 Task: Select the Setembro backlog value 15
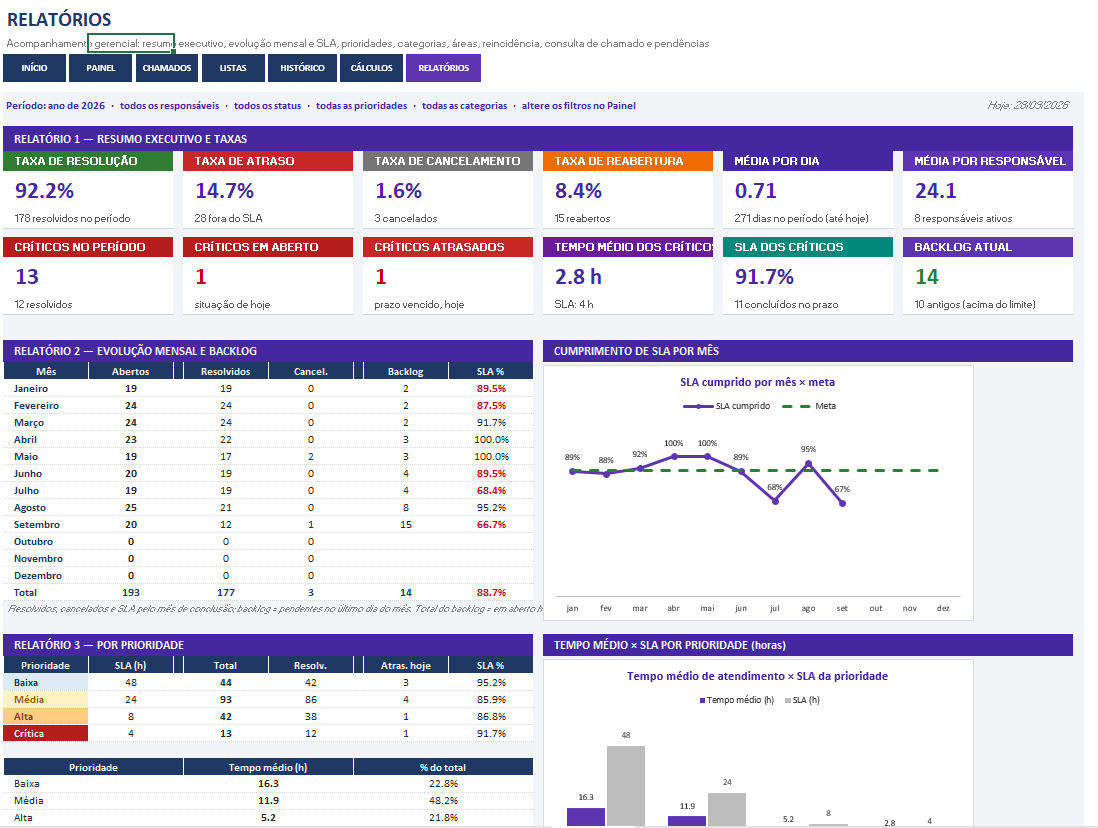coord(406,525)
